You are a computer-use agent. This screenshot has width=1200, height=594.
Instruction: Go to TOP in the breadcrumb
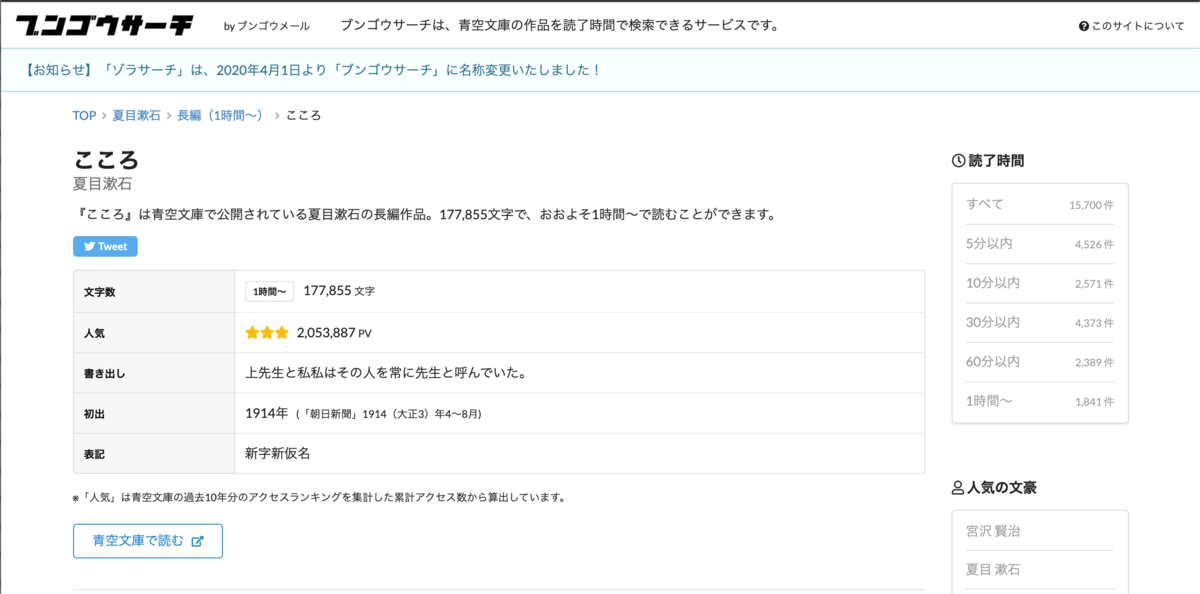(84, 116)
